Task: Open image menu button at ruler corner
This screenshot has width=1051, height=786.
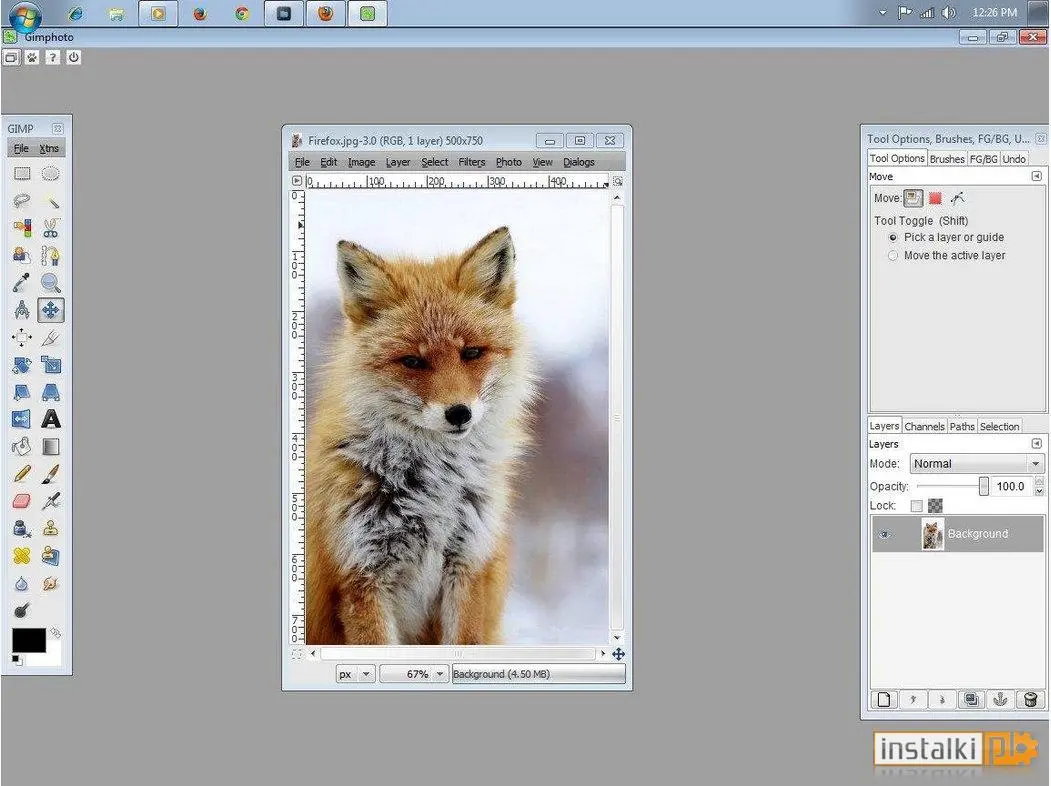Action: 297,181
